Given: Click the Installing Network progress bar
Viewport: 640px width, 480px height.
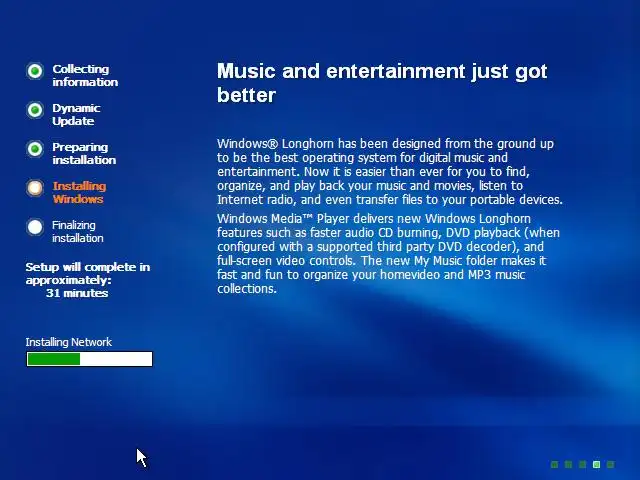Looking at the screenshot, I should tap(89, 359).
